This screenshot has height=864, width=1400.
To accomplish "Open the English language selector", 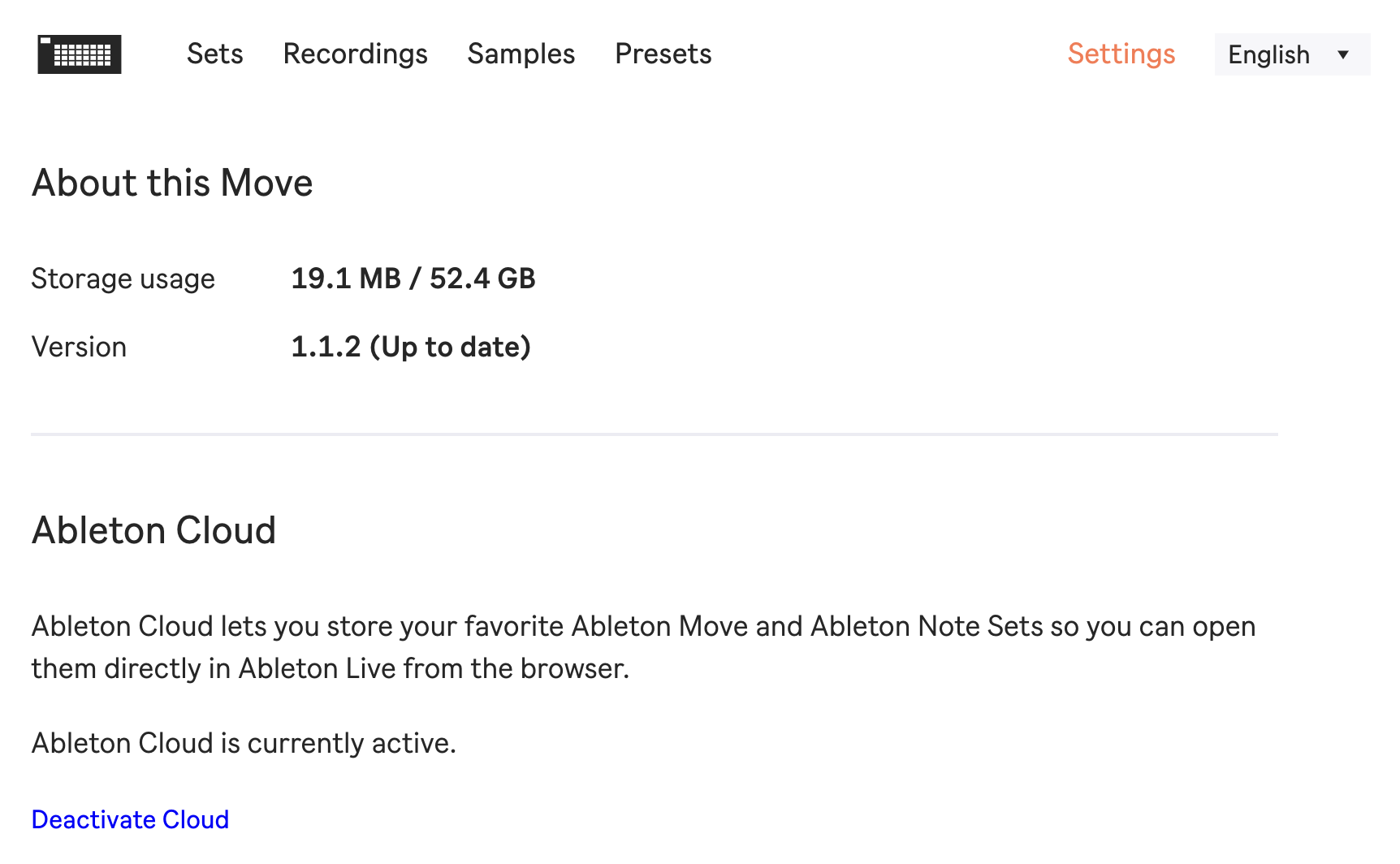I will pos(1292,54).
